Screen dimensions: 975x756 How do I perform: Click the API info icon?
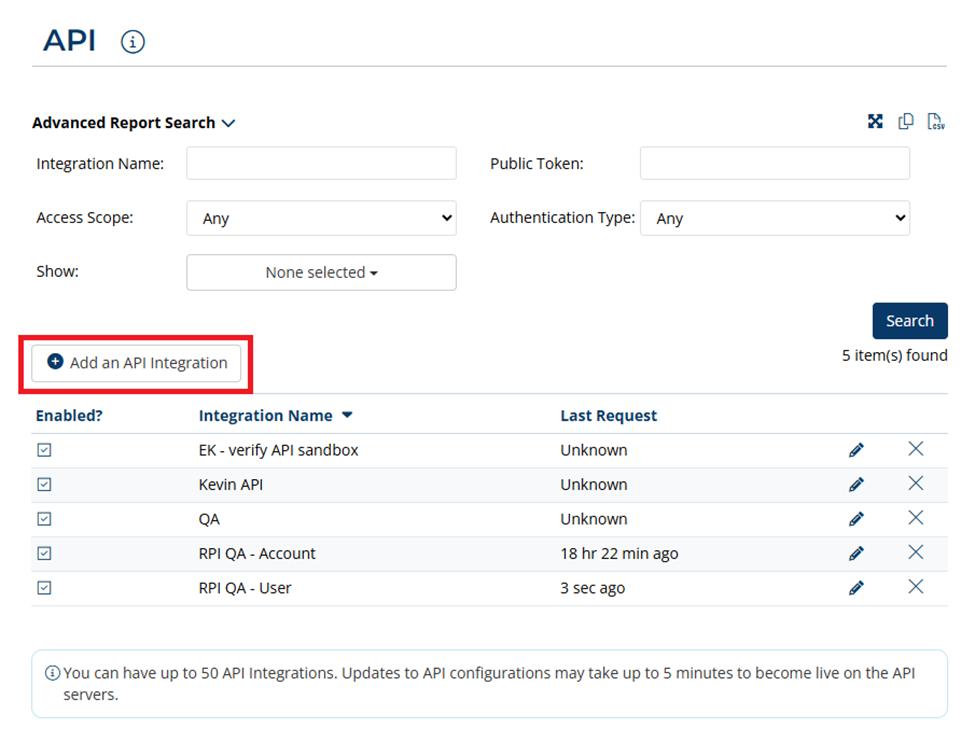pos(133,42)
